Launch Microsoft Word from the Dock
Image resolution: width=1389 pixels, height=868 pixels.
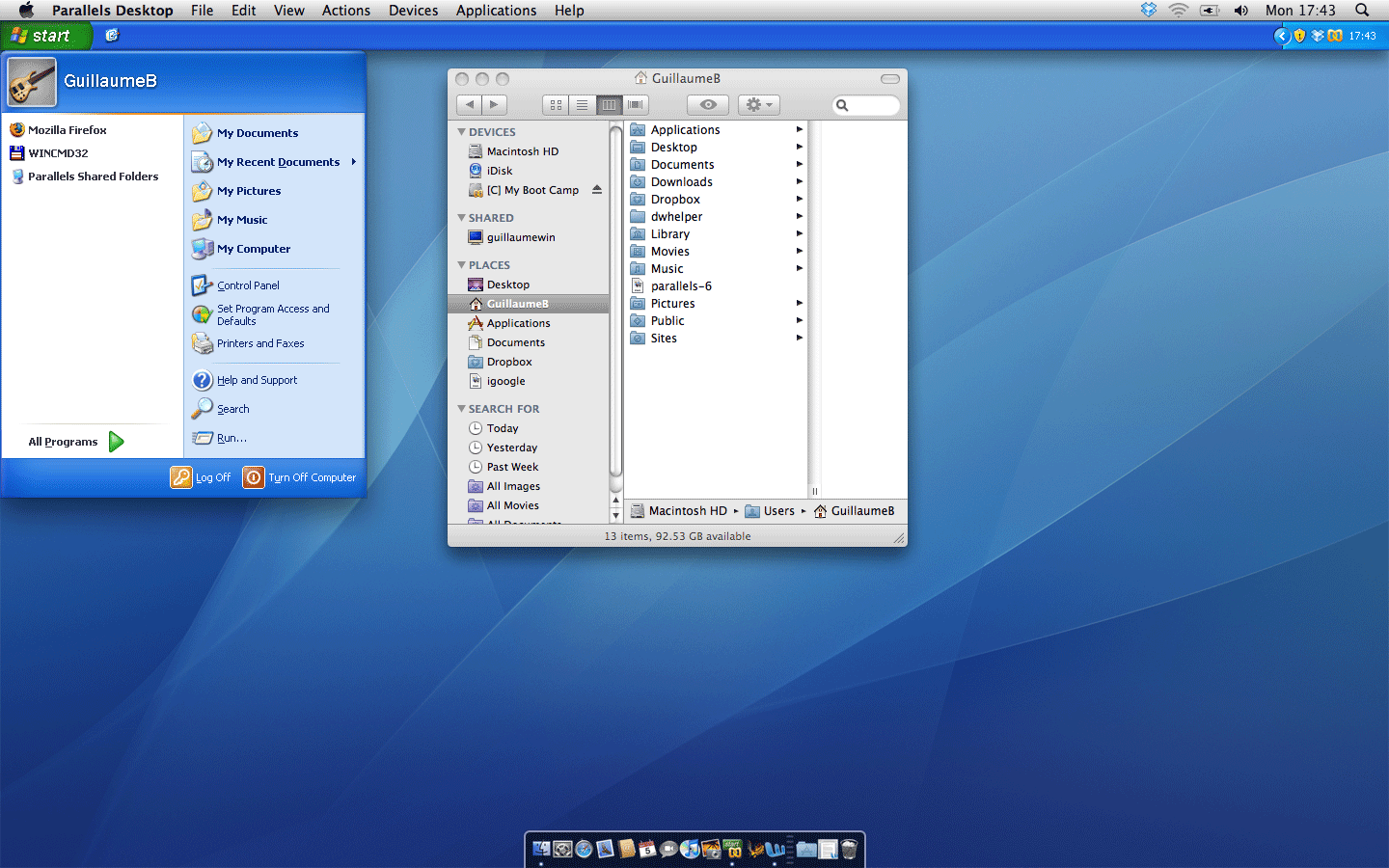tap(775, 849)
